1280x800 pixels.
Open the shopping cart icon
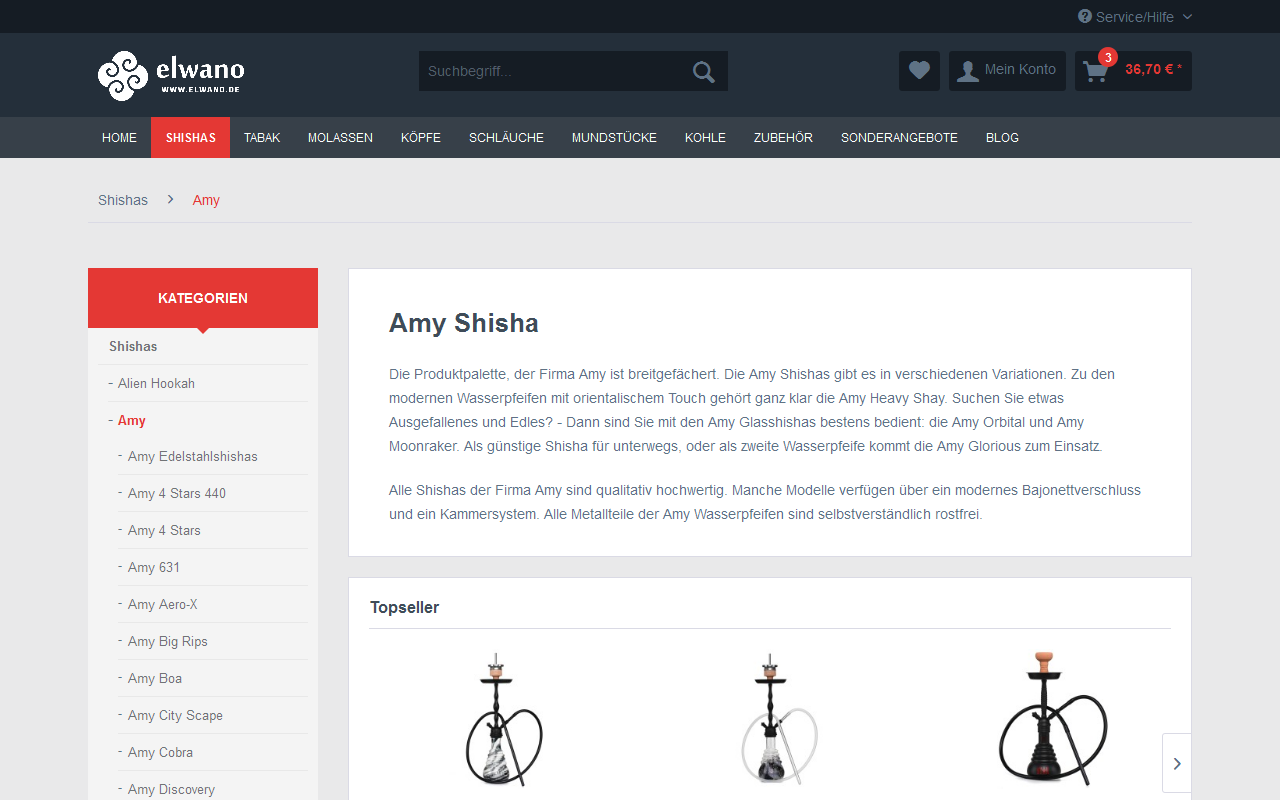1096,72
